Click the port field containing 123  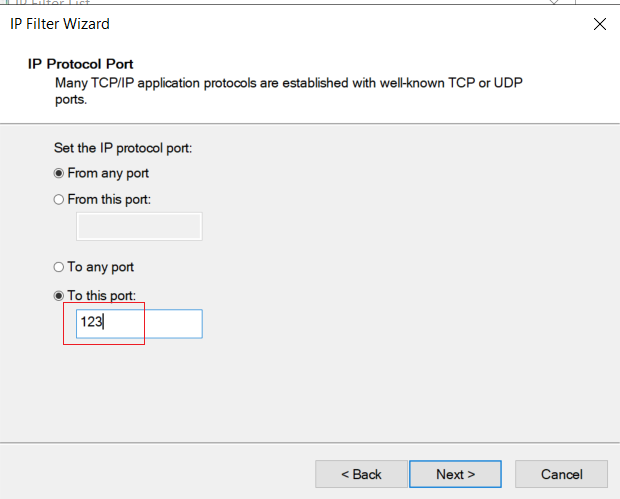(x=139, y=324)
